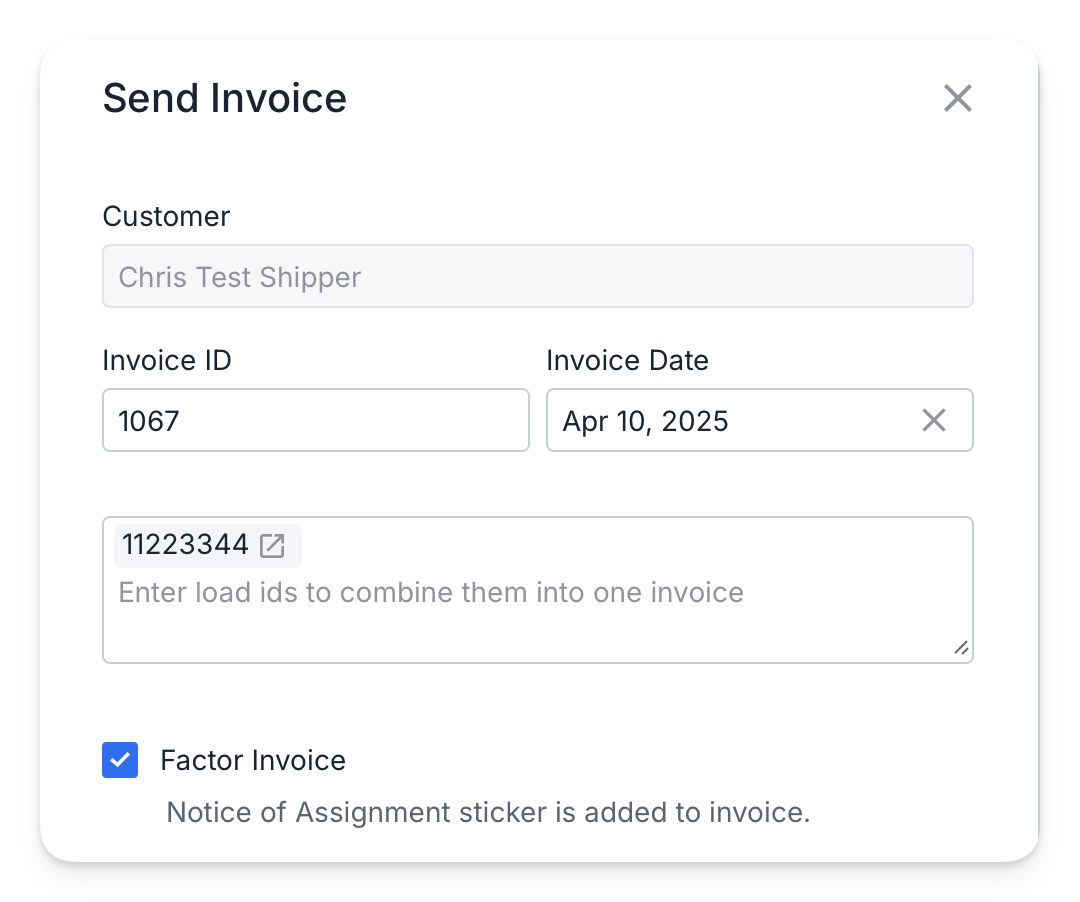1080x902 pixels.
Task: Click the 1067 invoice number value
Action: pos(149,421)
